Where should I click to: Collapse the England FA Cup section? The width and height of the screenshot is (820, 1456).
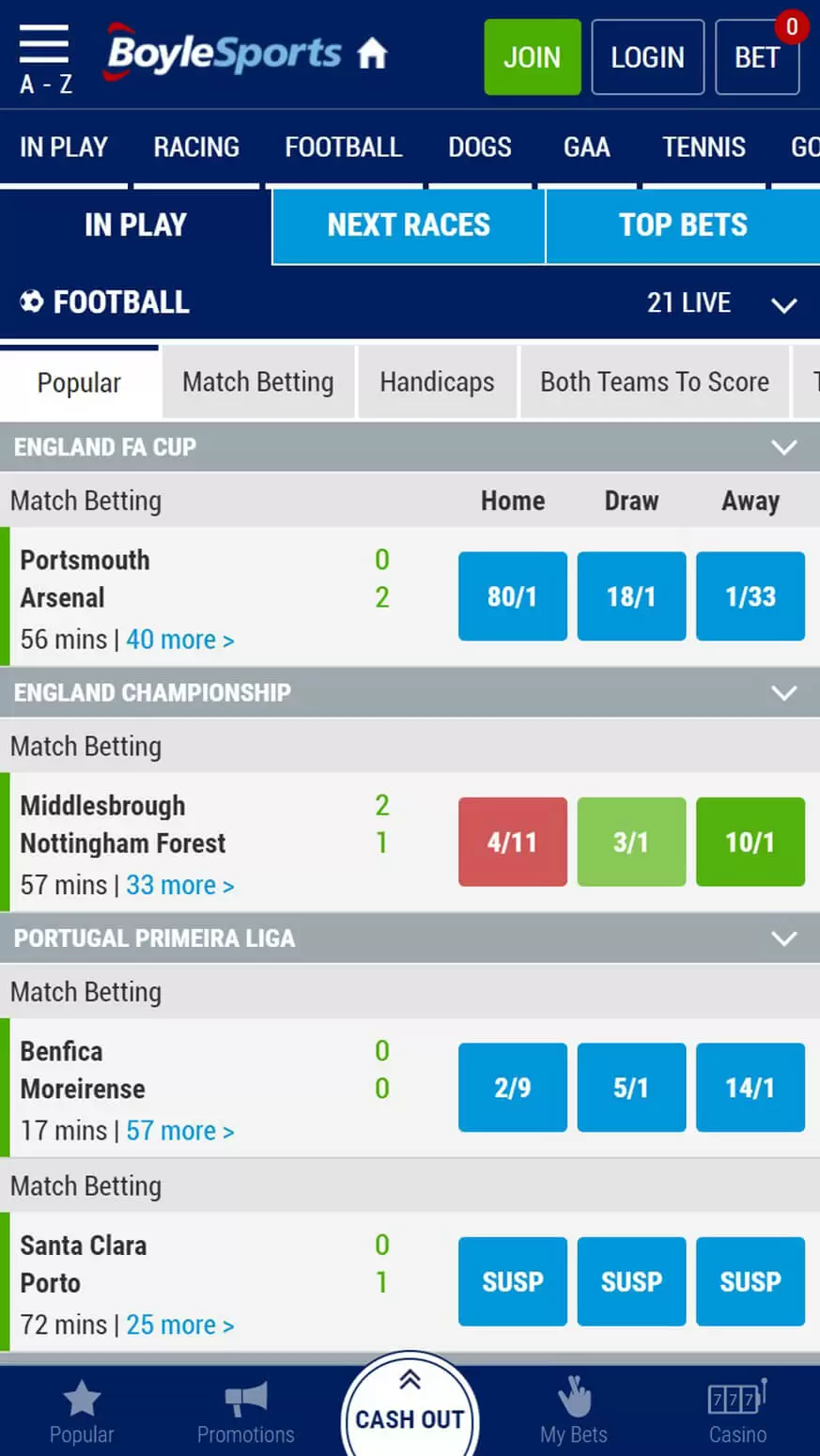pyautogui.click(x=783, y=447)
